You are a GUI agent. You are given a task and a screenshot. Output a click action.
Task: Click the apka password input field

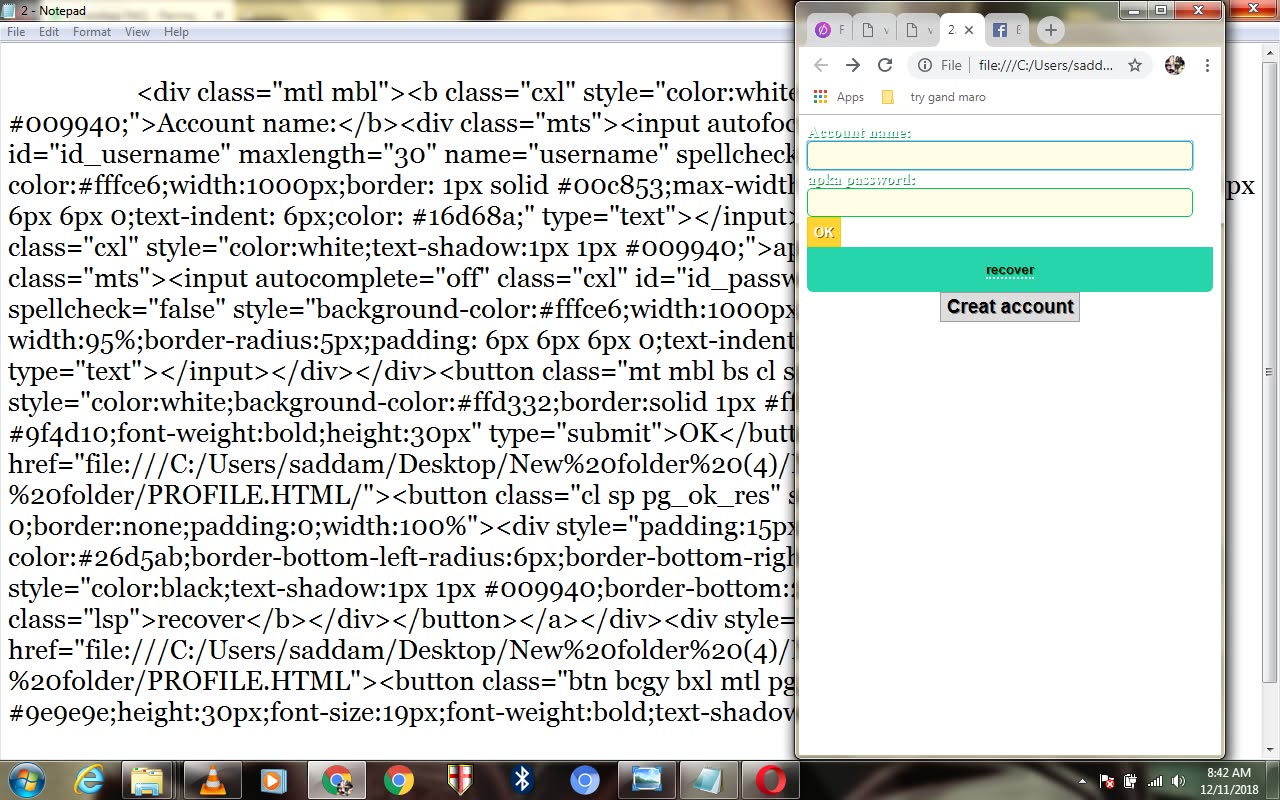click(x=1000, y=202)
